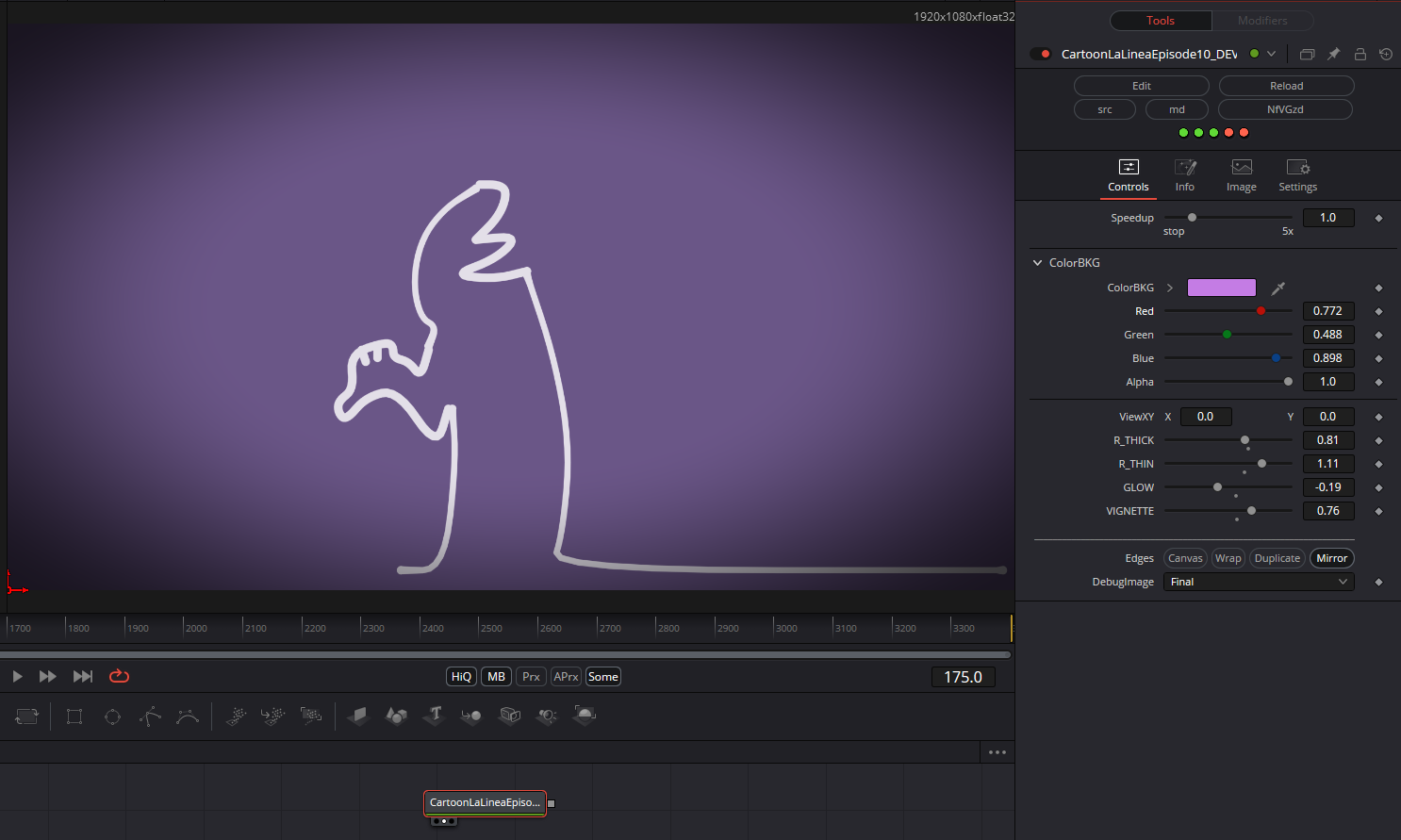Image resolution: width=1401 pixels, height=840 pixels.
Task: Toggle APrx auto proxy mode
Action: coord(566,677)
